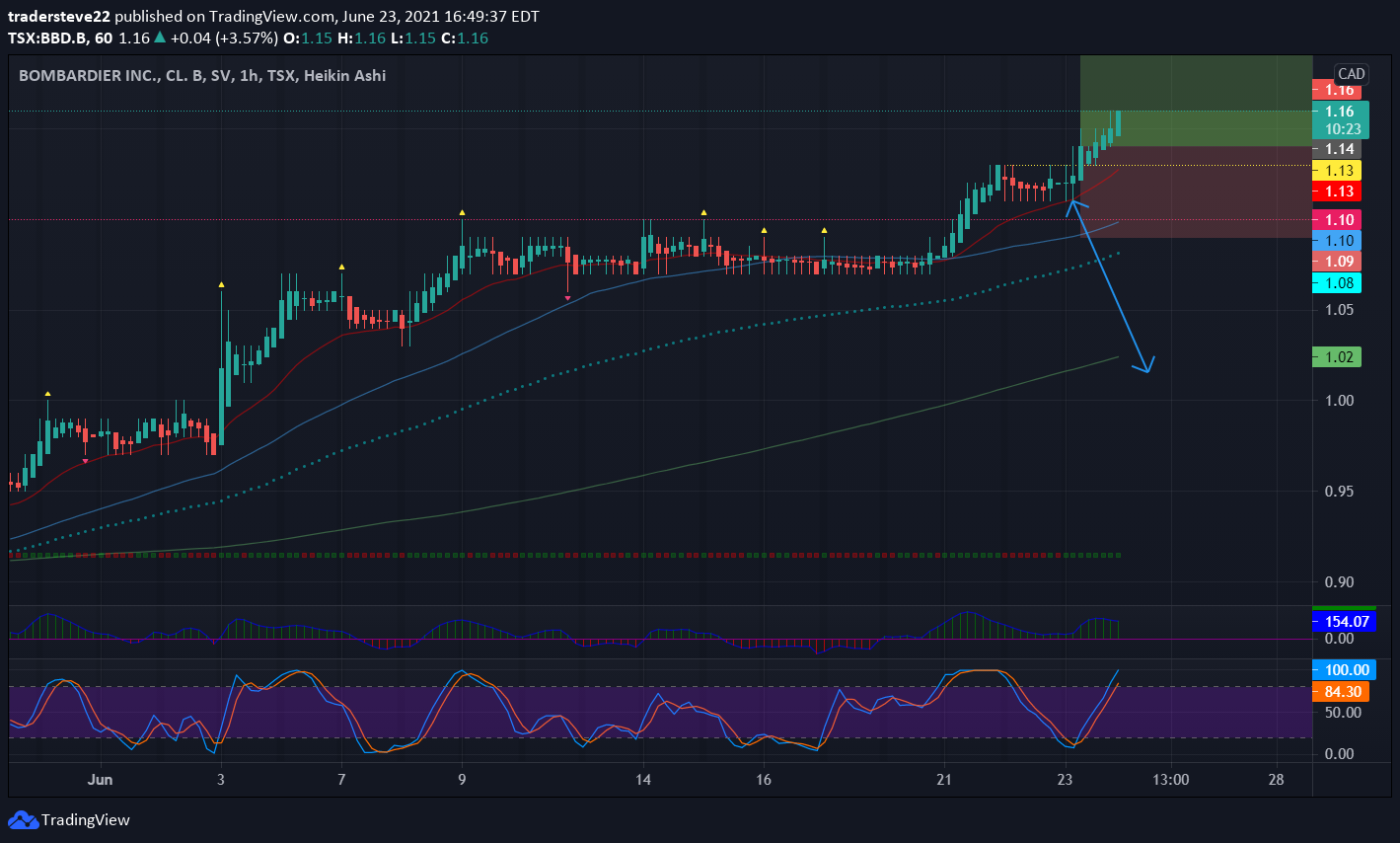Screen dimensions: 1400x843
Task: Click the CAD currency label
Action: [1351, 74]
